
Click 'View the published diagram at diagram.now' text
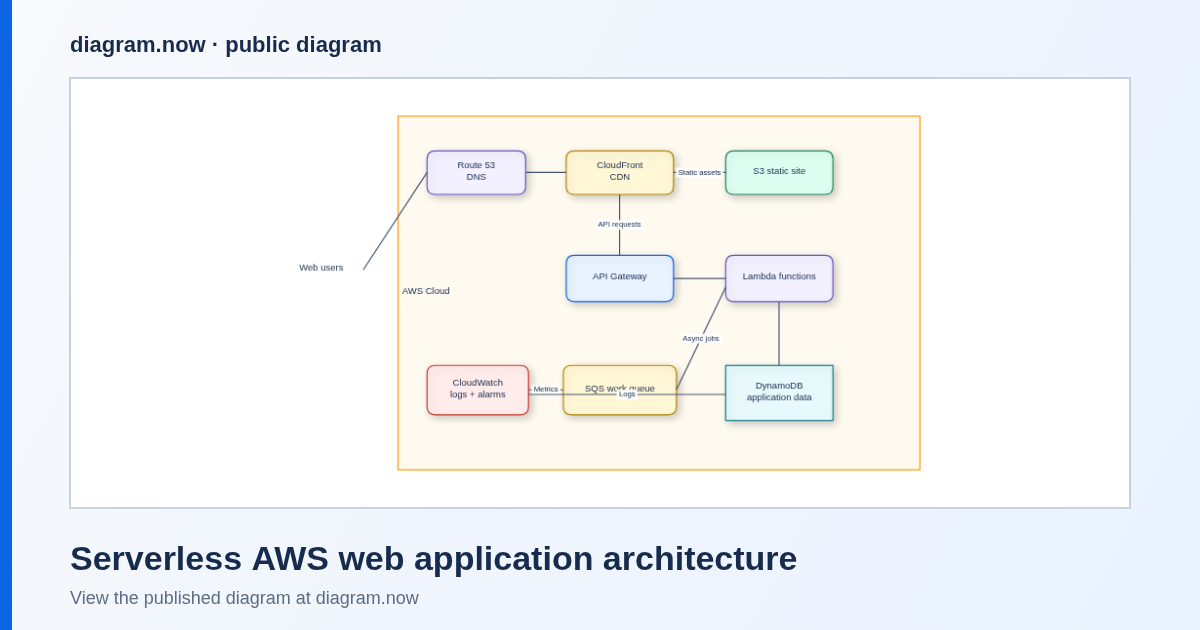[x=244, y=598]
